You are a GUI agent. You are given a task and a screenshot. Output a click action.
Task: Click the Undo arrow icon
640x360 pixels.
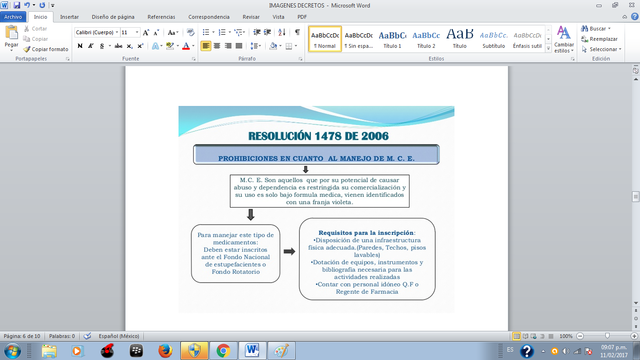pos(27,5)
